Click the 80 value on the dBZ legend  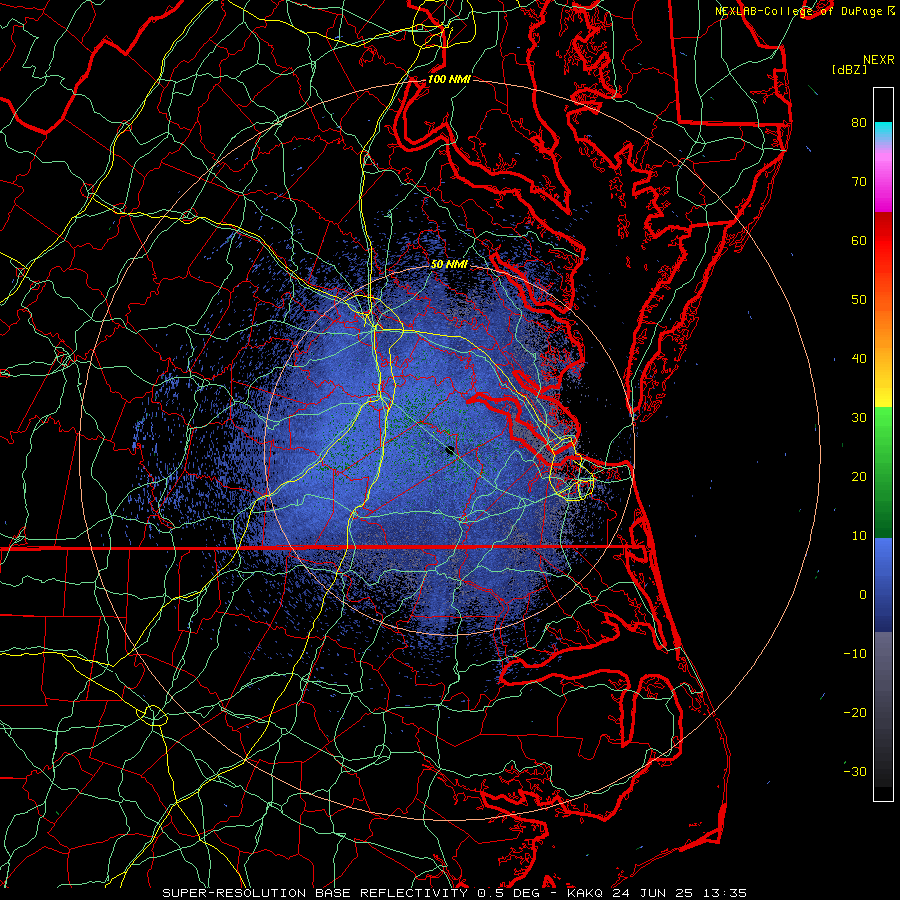coord(859,122)
